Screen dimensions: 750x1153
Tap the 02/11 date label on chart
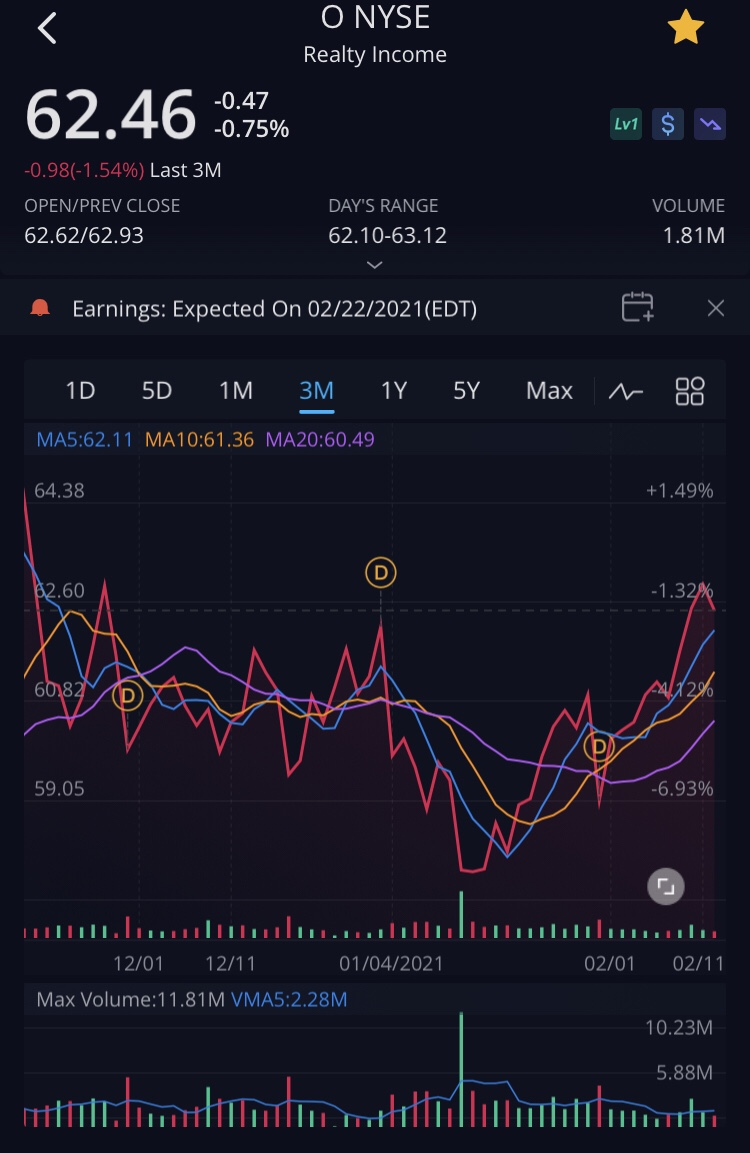(x=698, y=963)
